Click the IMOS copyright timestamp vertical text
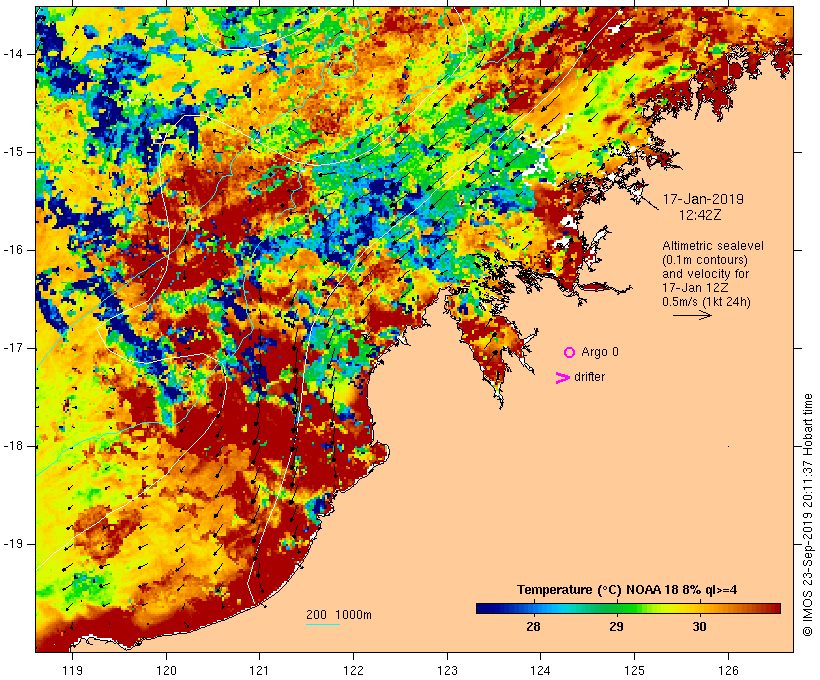The image size is (820, 680). click(x=808, y=515)
